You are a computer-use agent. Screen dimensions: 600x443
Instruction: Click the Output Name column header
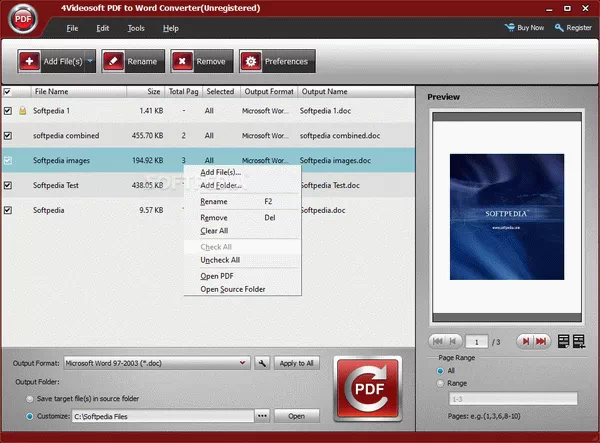[356, 92]
